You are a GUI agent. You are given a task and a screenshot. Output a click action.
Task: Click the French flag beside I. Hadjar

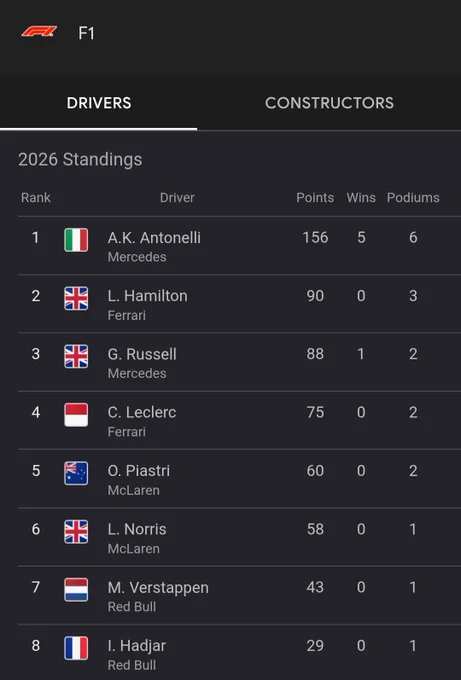(x=76, y=648)
